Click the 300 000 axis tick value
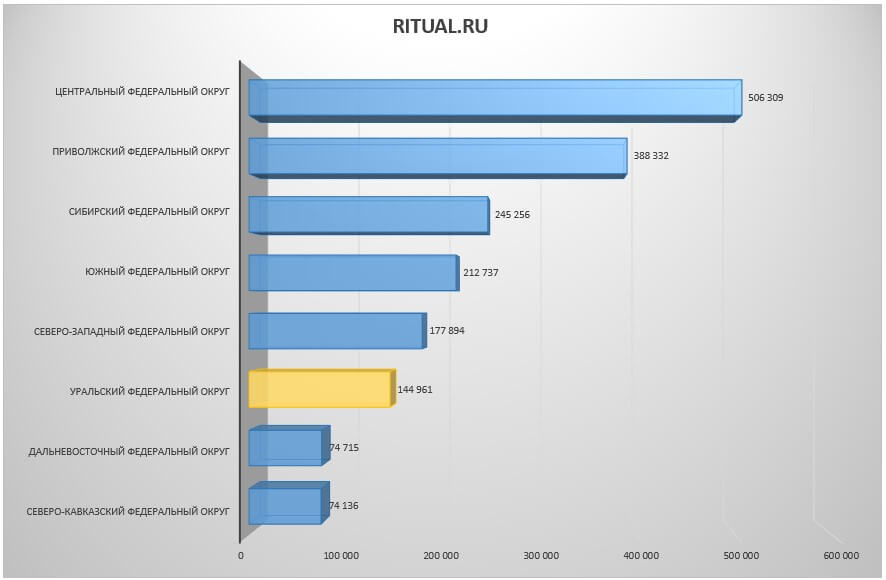This screenshot has height=580, width=886. [541, 556]
